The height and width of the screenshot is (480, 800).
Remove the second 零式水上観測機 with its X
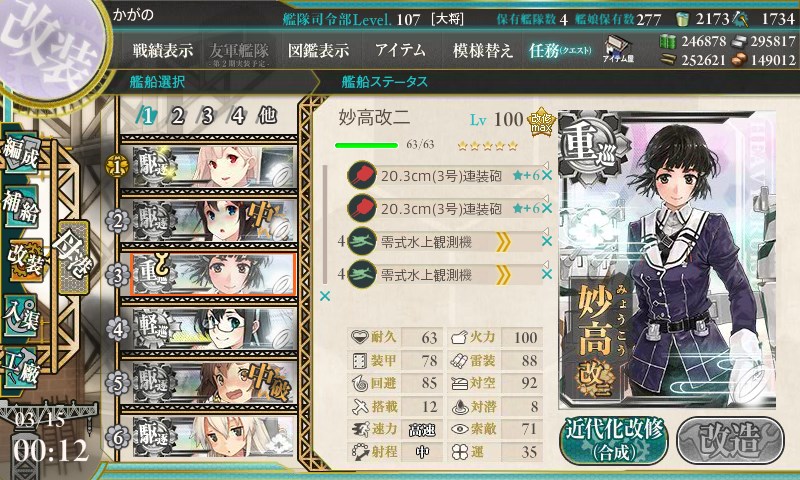[546, 274]
